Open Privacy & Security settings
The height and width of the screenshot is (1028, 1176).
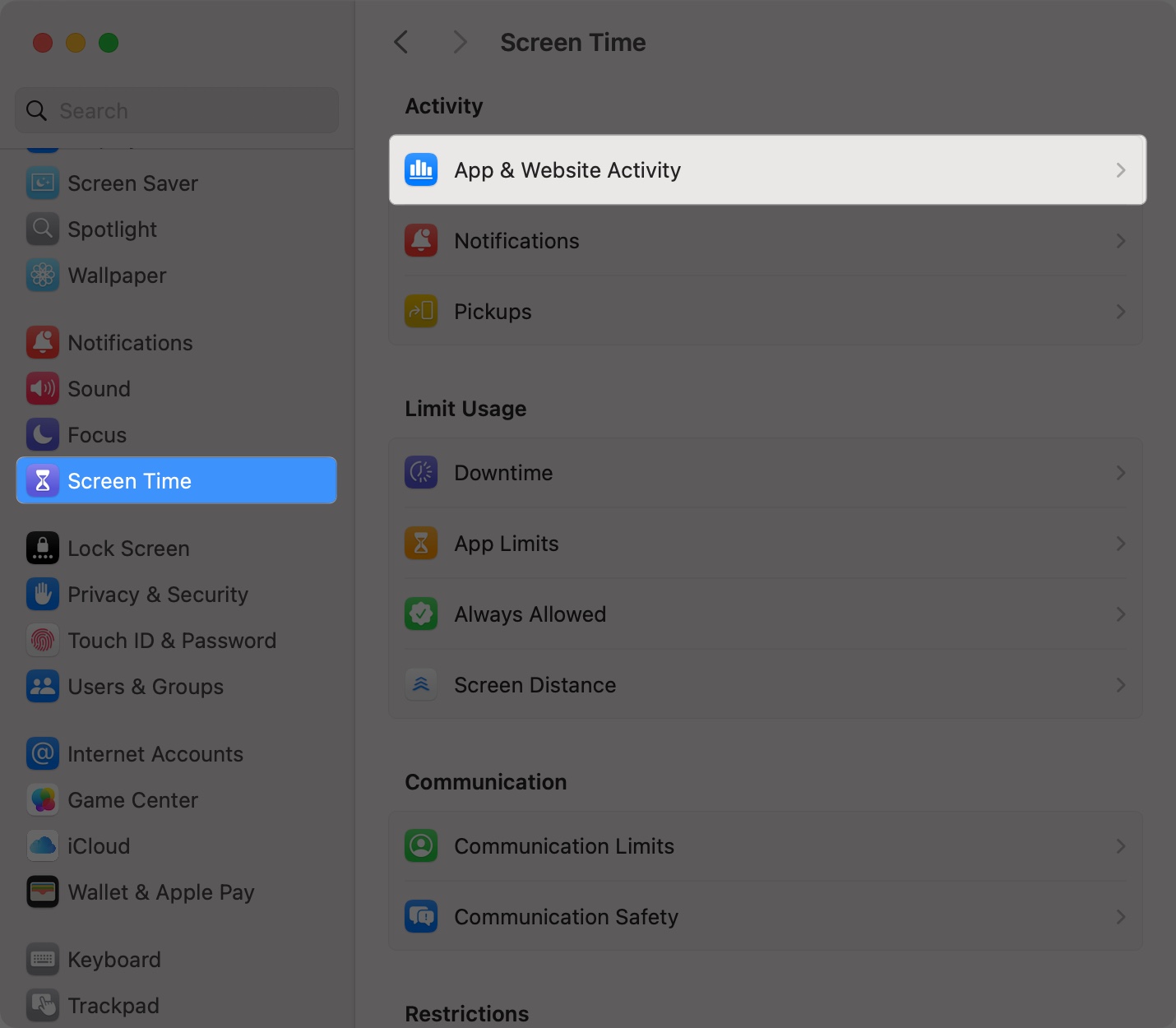click(158, 594)
